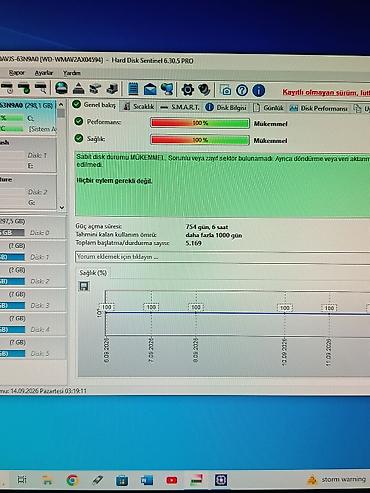Select the Sağlık (%) graph tab

pyautogui.click(x=93, y=273)
